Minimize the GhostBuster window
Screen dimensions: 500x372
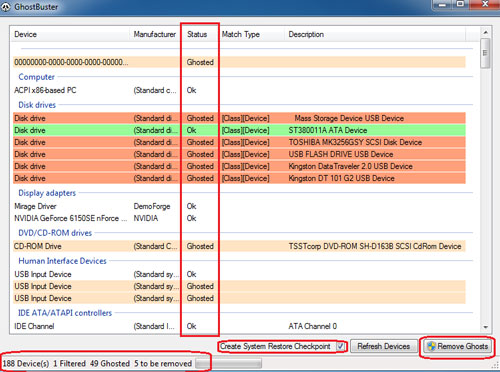(x=442, y=5)
